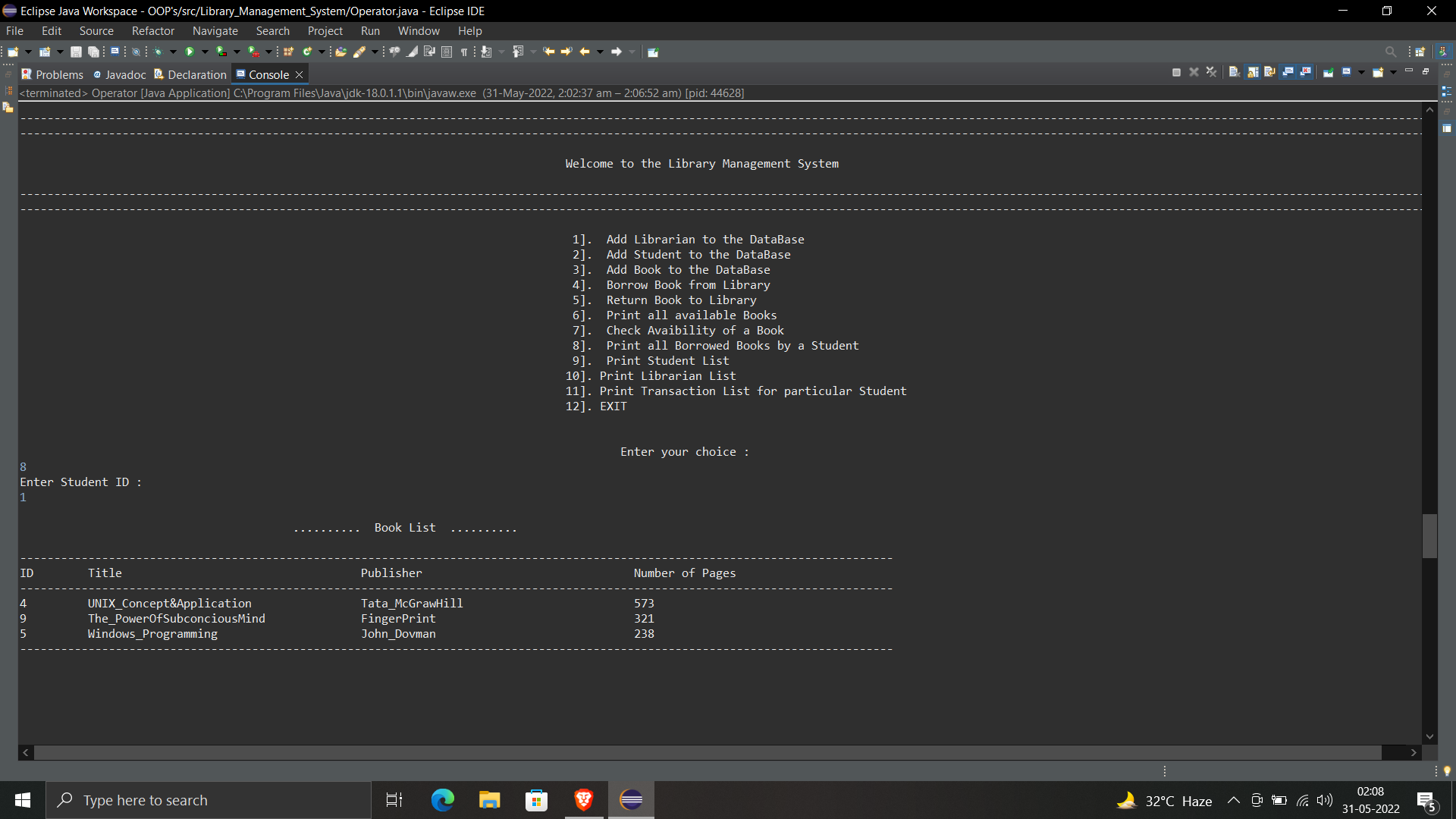
Task: Click the Debug bug icon
Action: (x=158, y=52)
